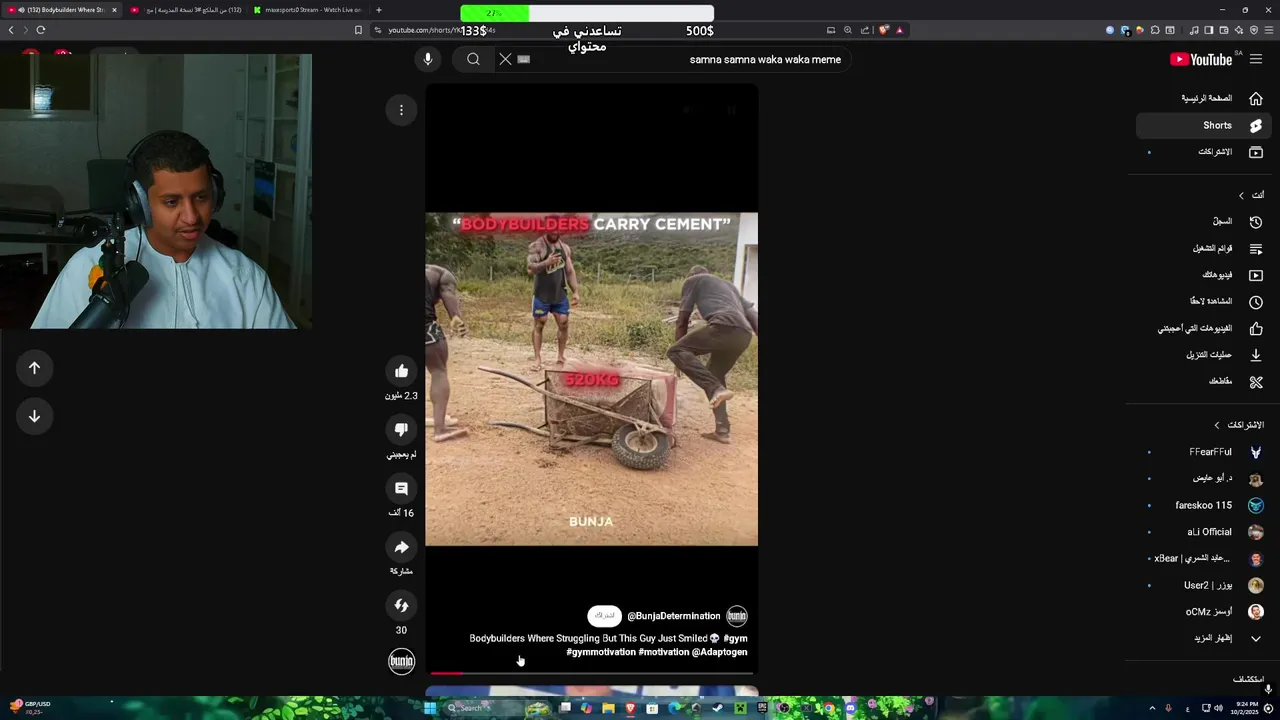Viewport: 1280px width, 720px height.
Task: Open YouTube home via logo
Action: tap(1201, 59)
